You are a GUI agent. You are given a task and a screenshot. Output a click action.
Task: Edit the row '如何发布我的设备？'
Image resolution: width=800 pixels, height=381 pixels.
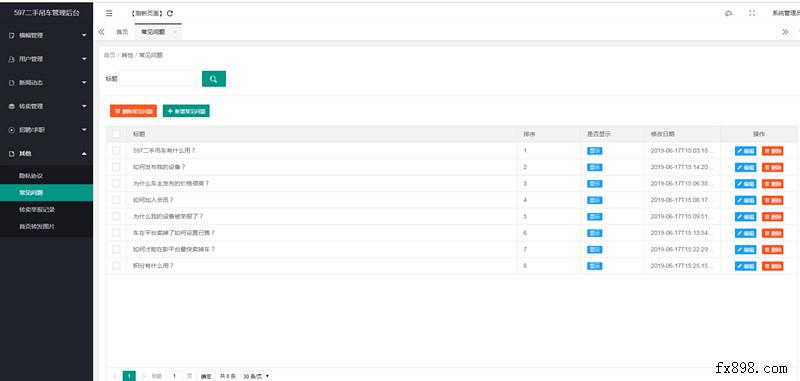tap(745, 167)
